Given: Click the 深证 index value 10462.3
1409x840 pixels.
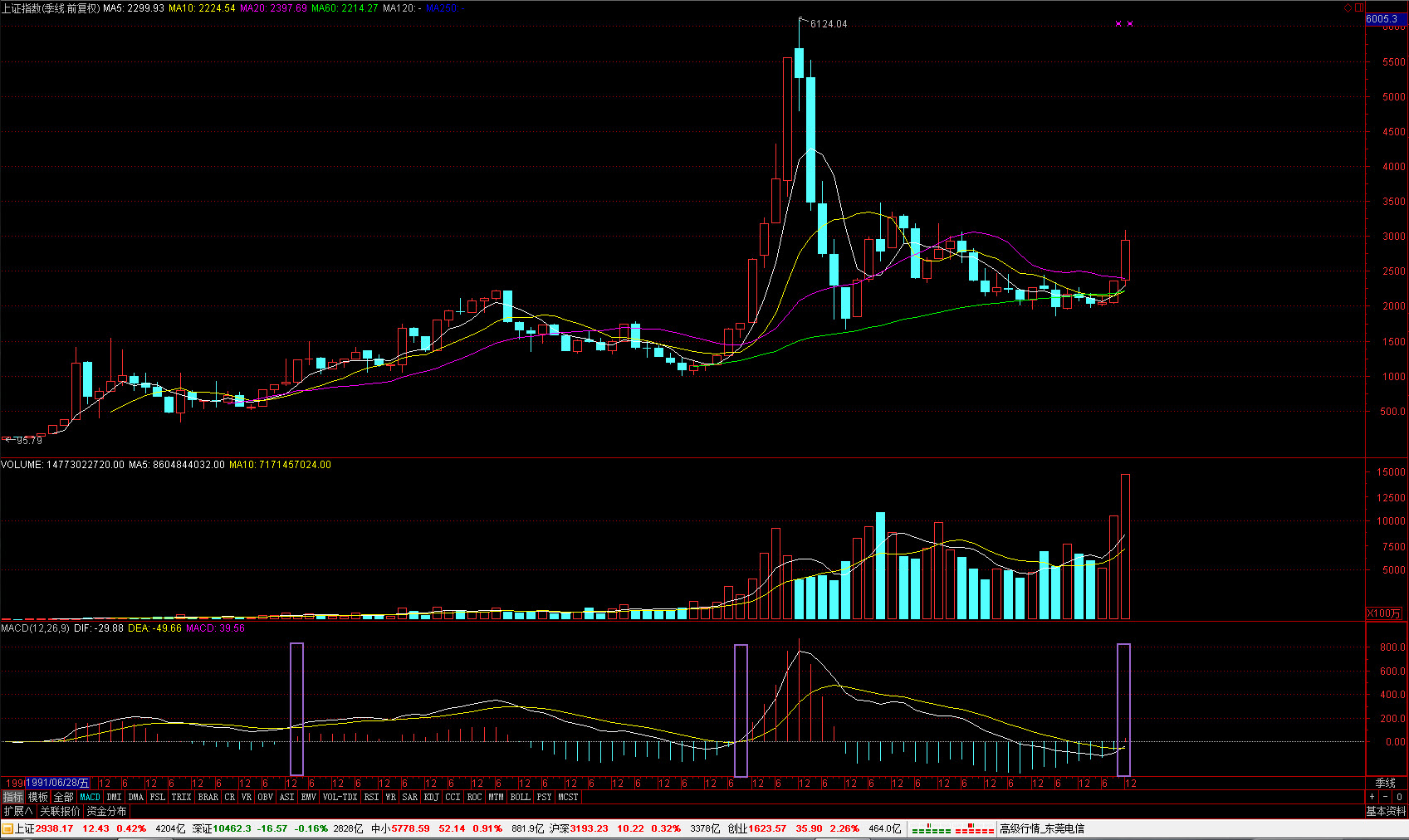Looking at the screenshot, I should click(232, 828).
